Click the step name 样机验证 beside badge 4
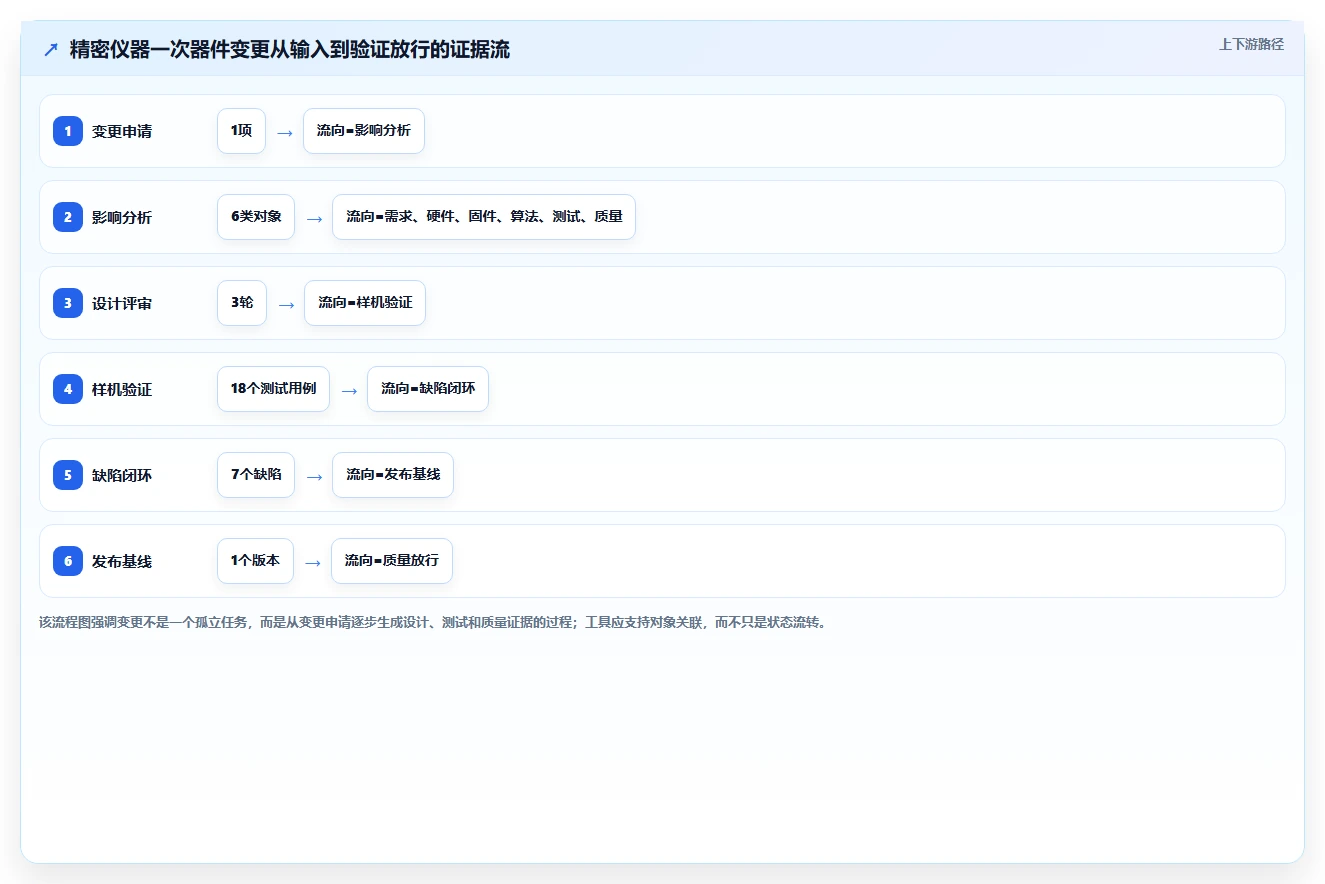 coord(122,389)
